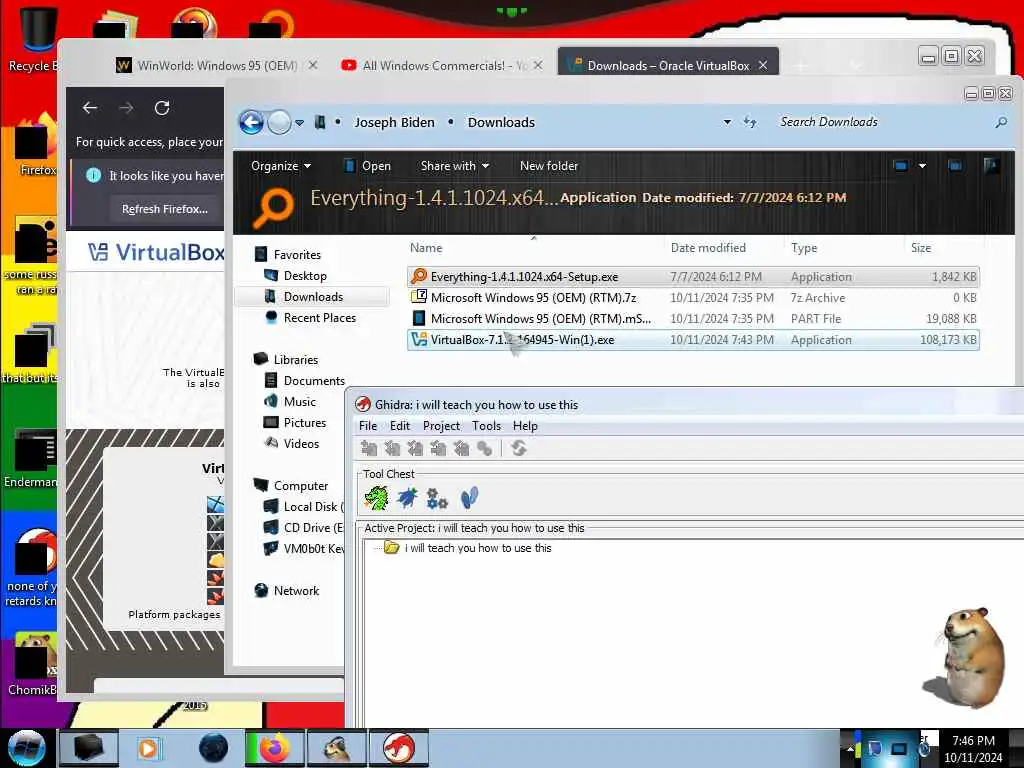Click the Explorer address bar refresh icon
The image size is (1024, 768).
[750, 122]
